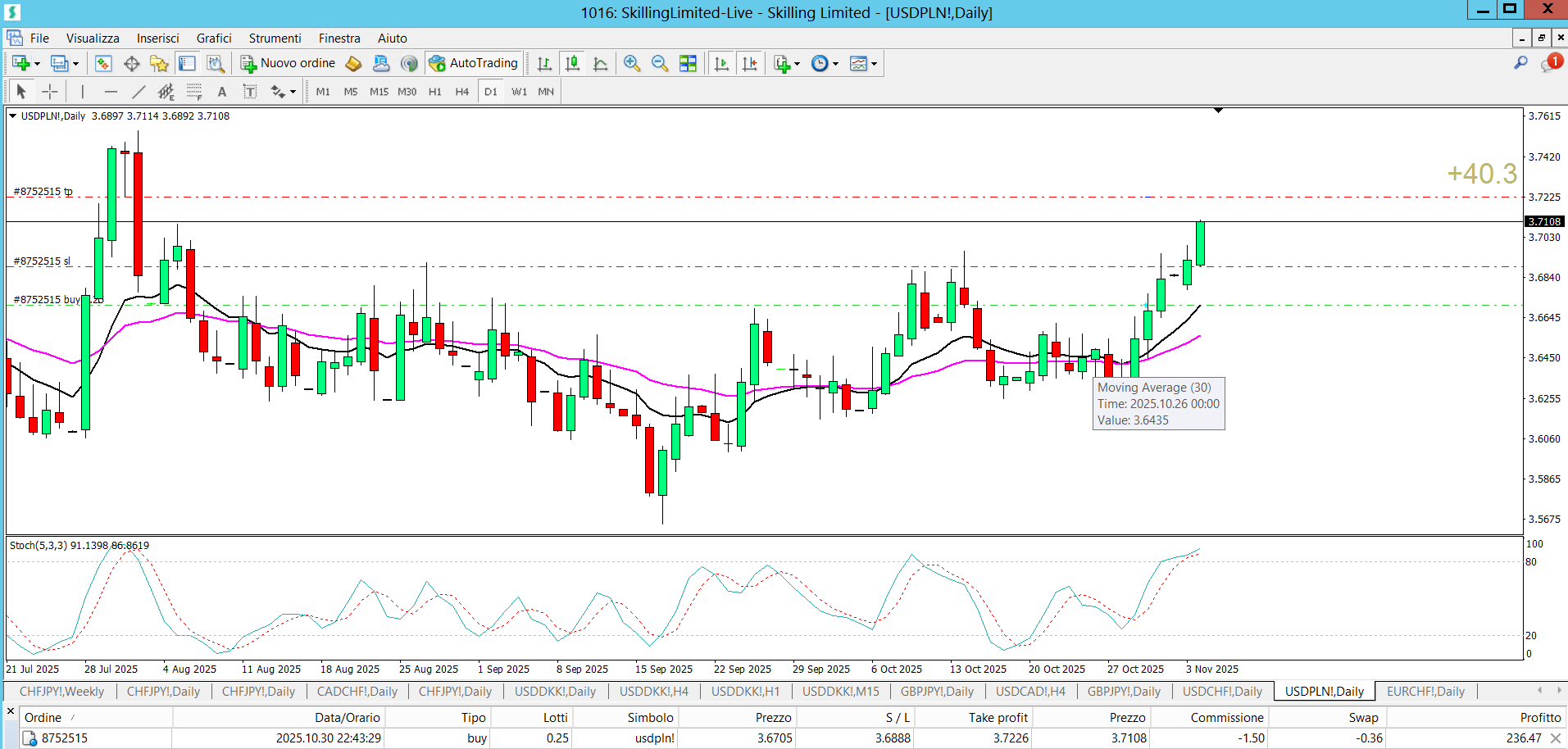Select the trendline drawing tool

tap(139, 92)
